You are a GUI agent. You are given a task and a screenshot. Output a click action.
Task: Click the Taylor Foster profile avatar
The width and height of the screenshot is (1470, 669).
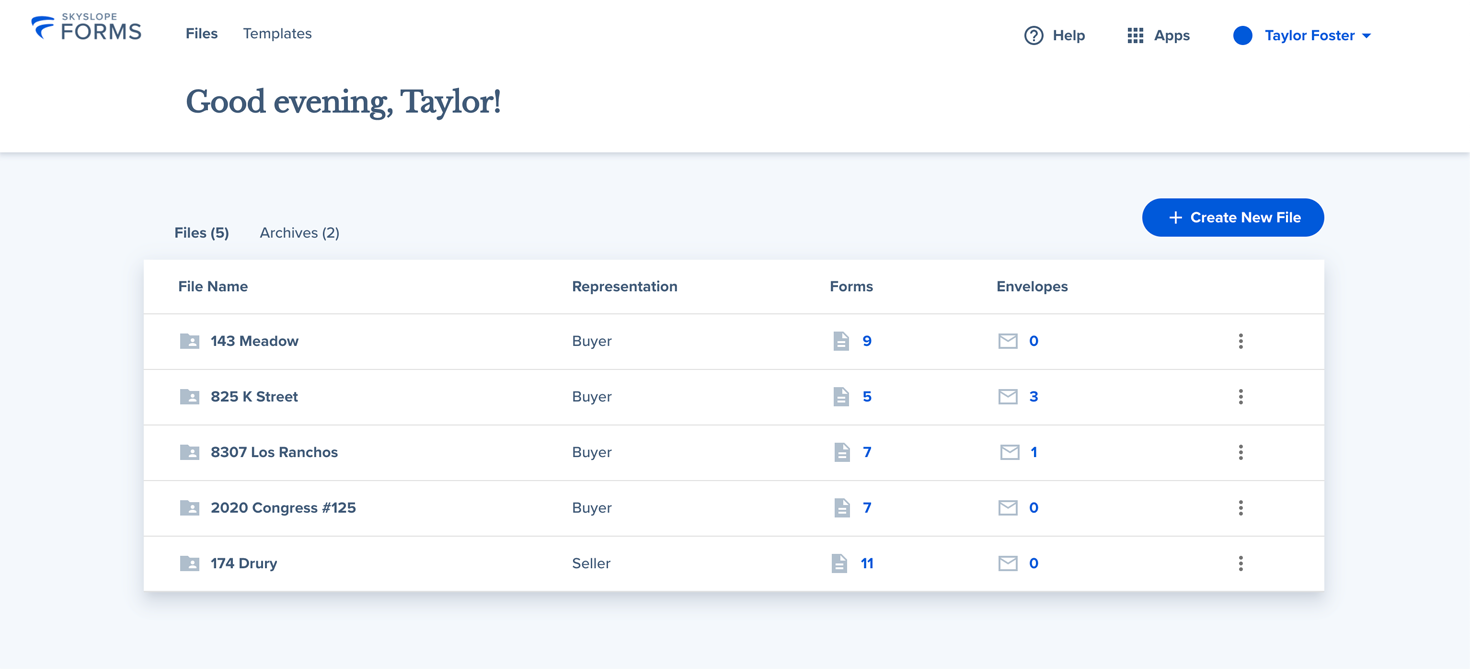(1242, 36)
